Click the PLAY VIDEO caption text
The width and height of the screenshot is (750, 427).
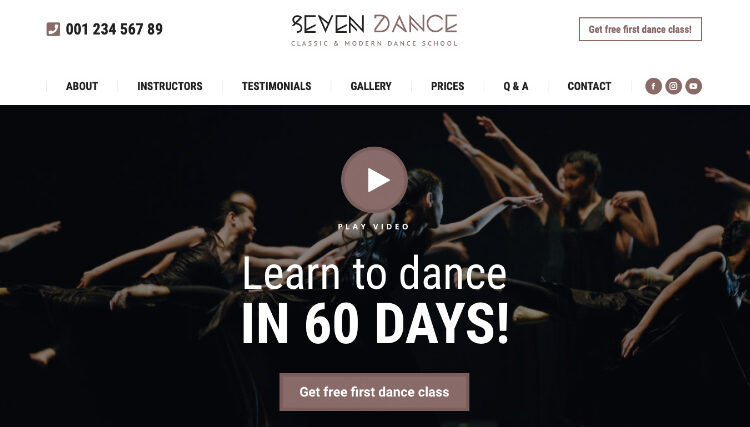coord(374,227)
